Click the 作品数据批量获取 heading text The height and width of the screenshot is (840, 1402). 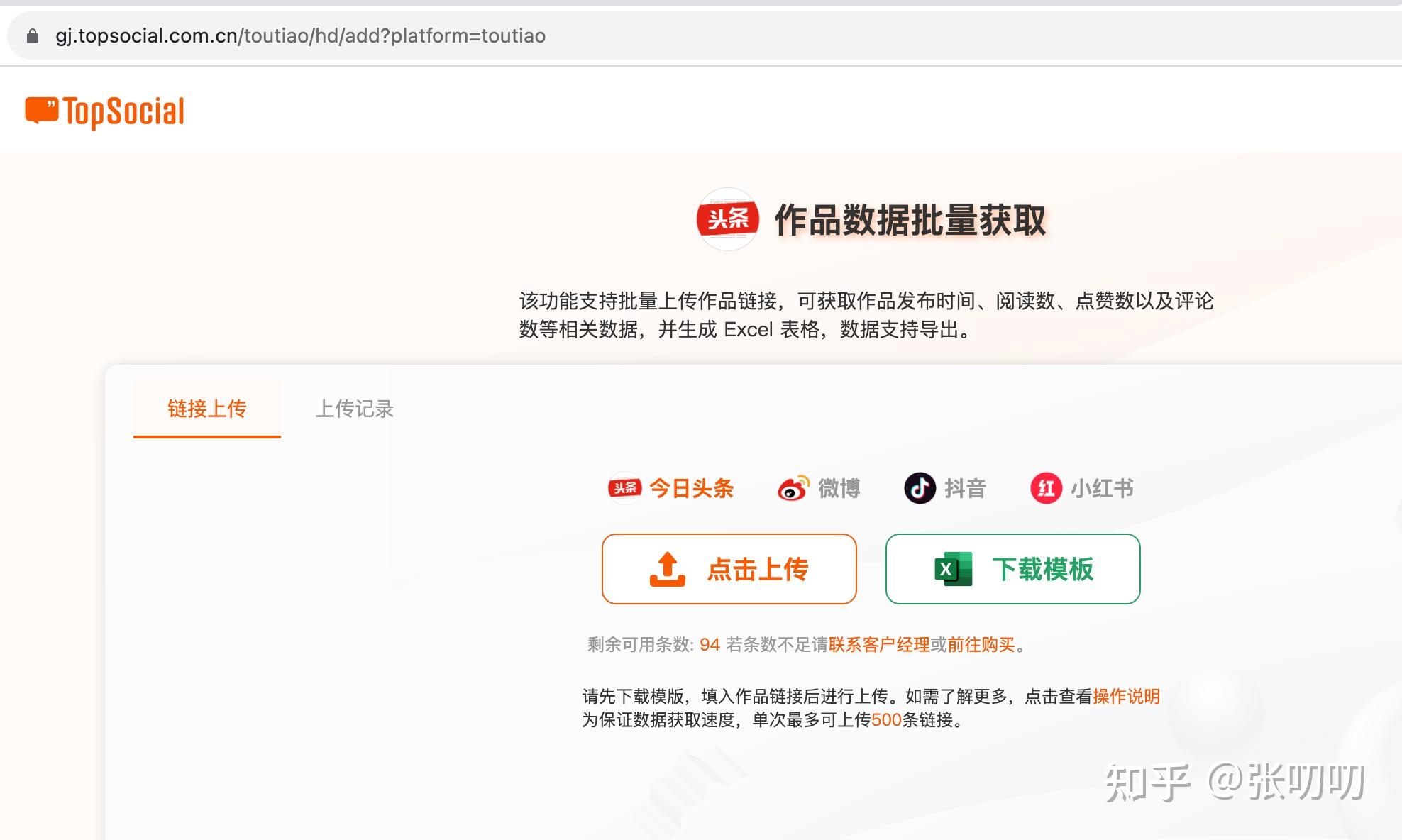910,220
